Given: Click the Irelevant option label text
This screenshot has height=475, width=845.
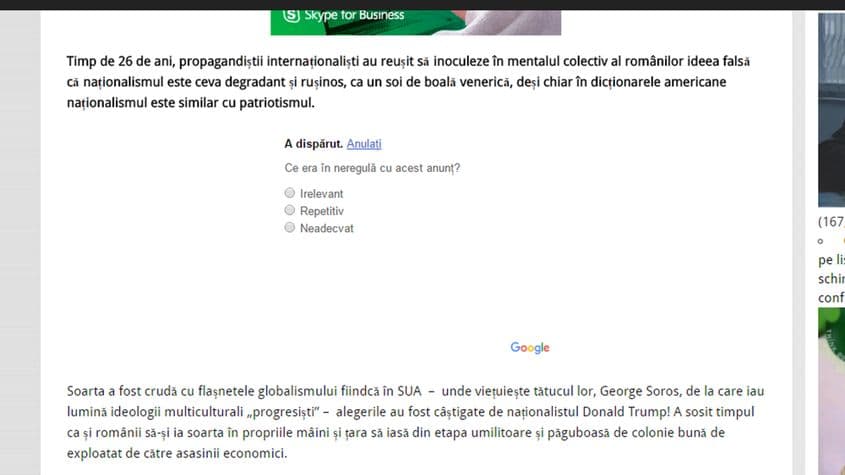Looking at the screenshot, I should pyautogui.click(x=321, y=194).
